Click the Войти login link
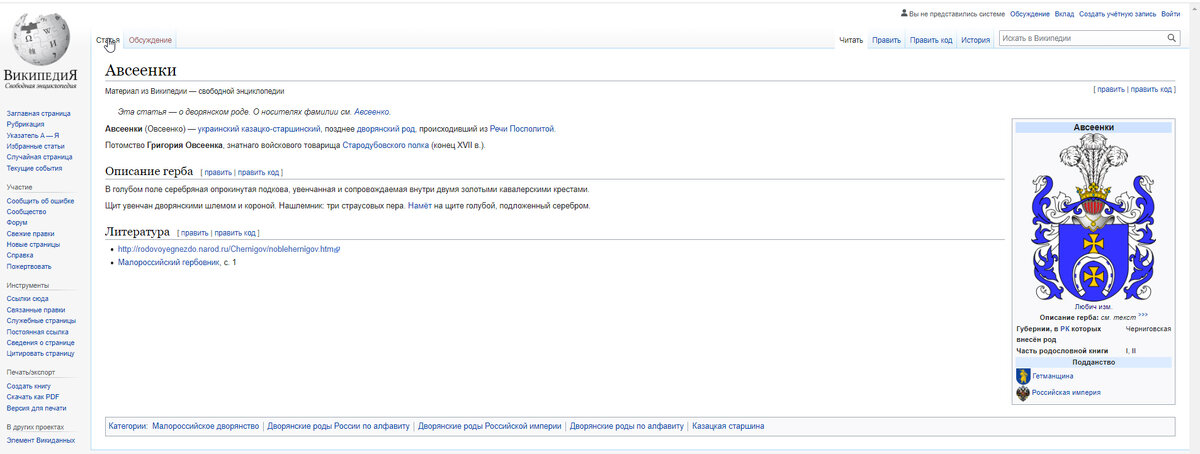 click(x=1171, y=14)
